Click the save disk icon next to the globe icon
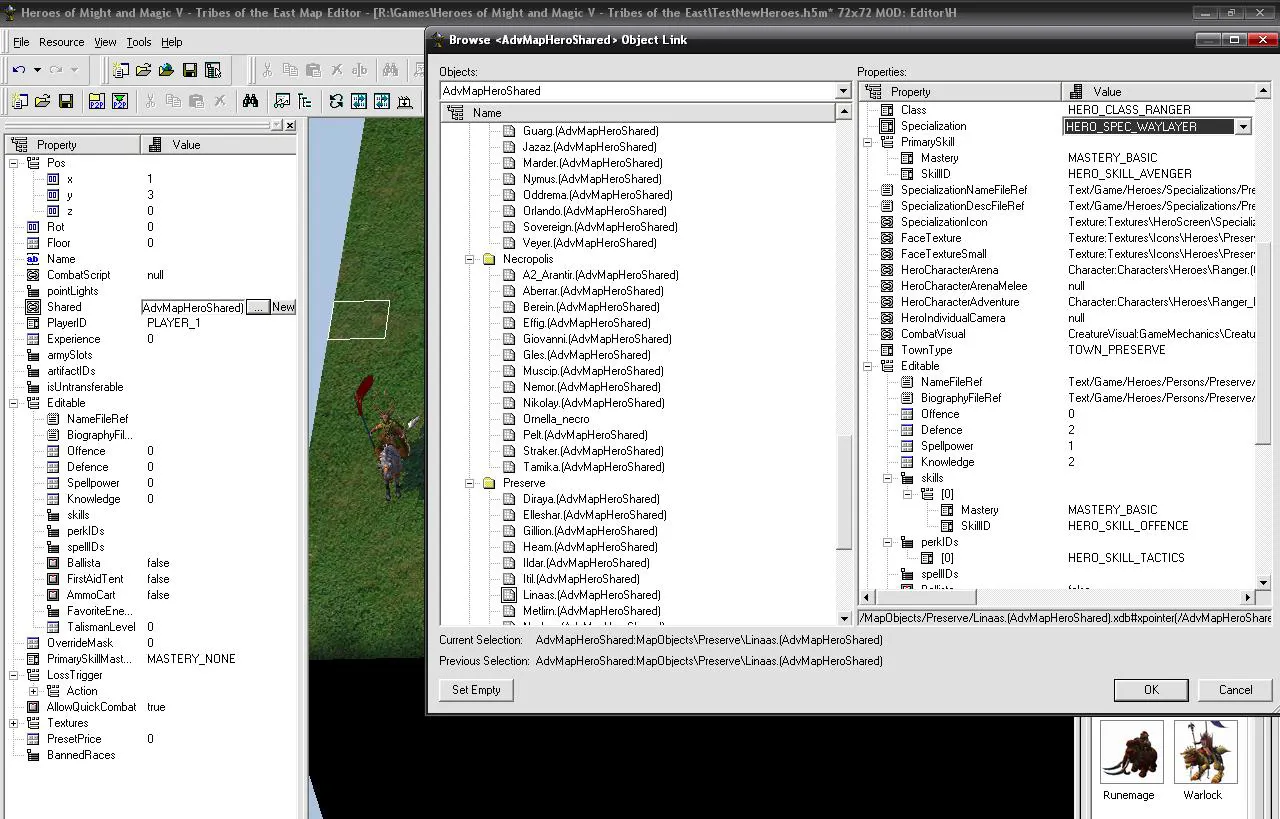The width and height of the screenshot is (1280, 819). tap(189, 70)
